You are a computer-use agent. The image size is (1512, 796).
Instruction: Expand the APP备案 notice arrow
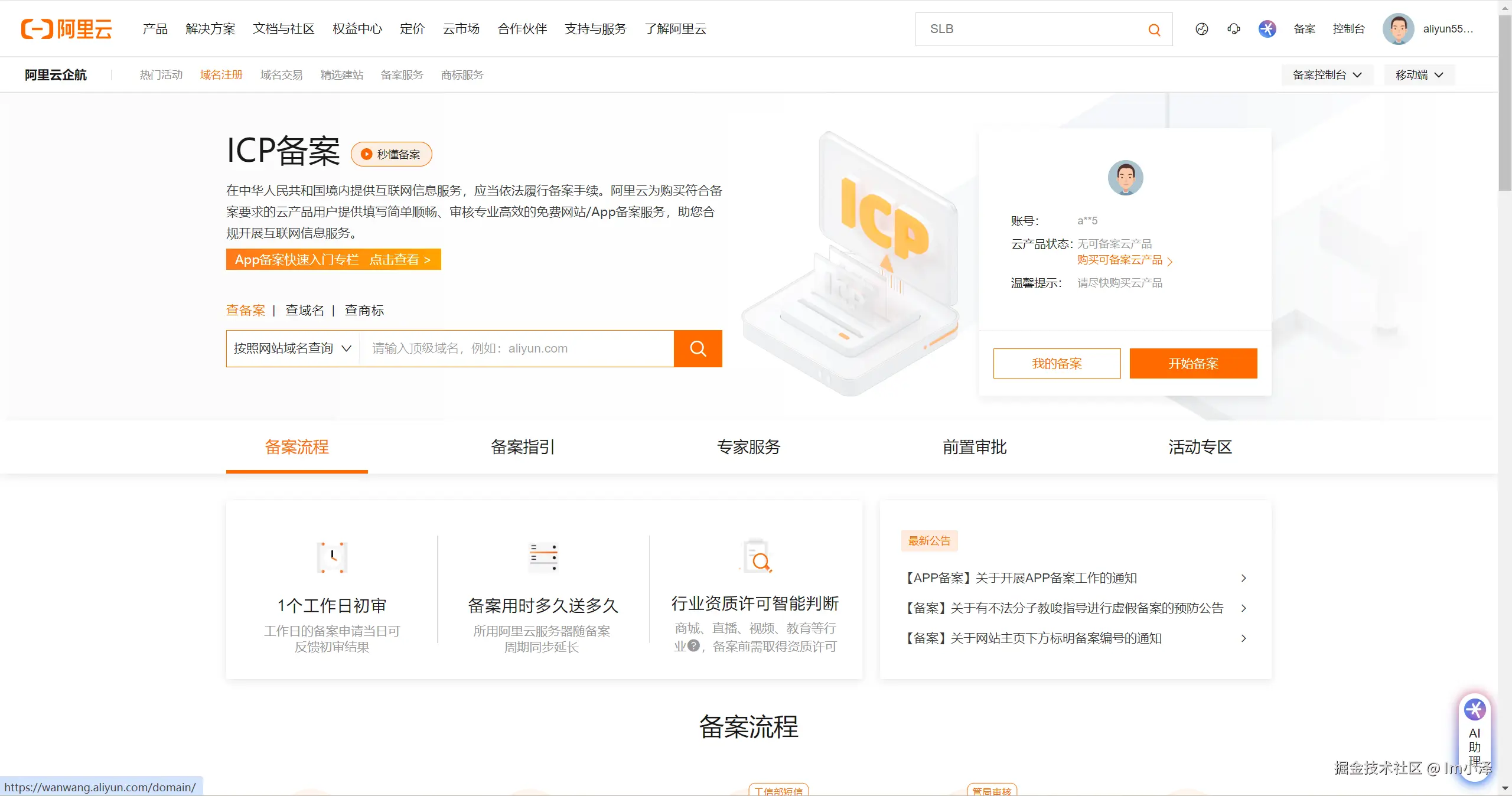coord(1243,578)
